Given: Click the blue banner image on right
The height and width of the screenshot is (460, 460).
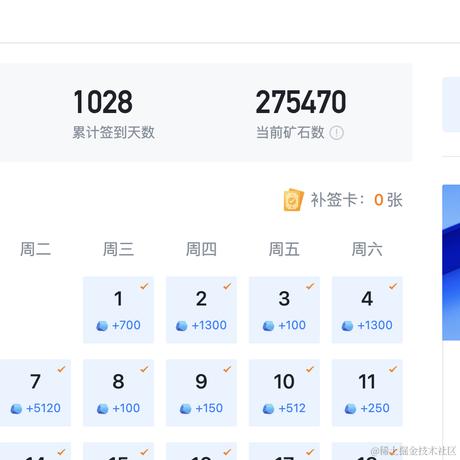Looking at the screenshot, I should [x=451, y=263].
